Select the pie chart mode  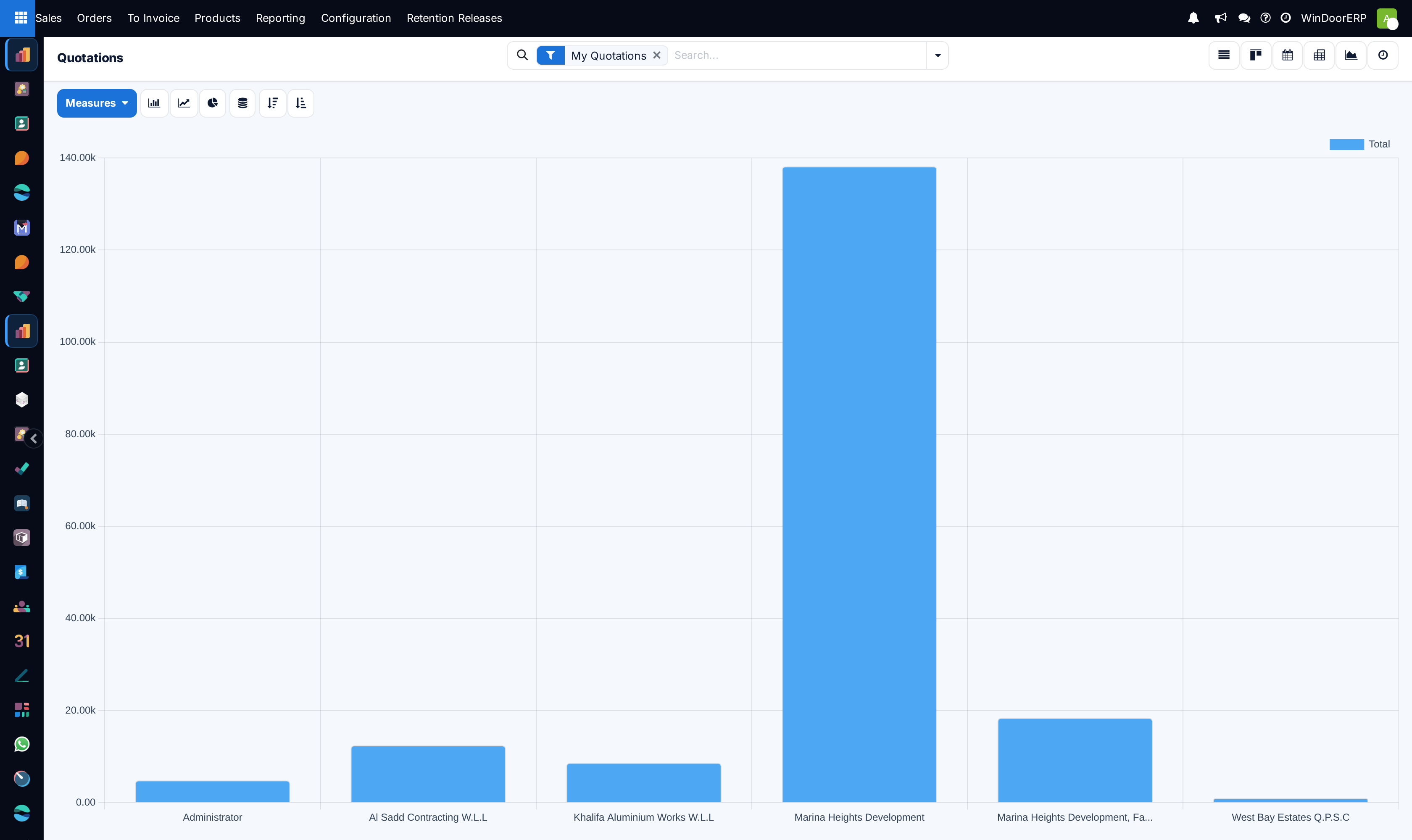pos(213,103)
